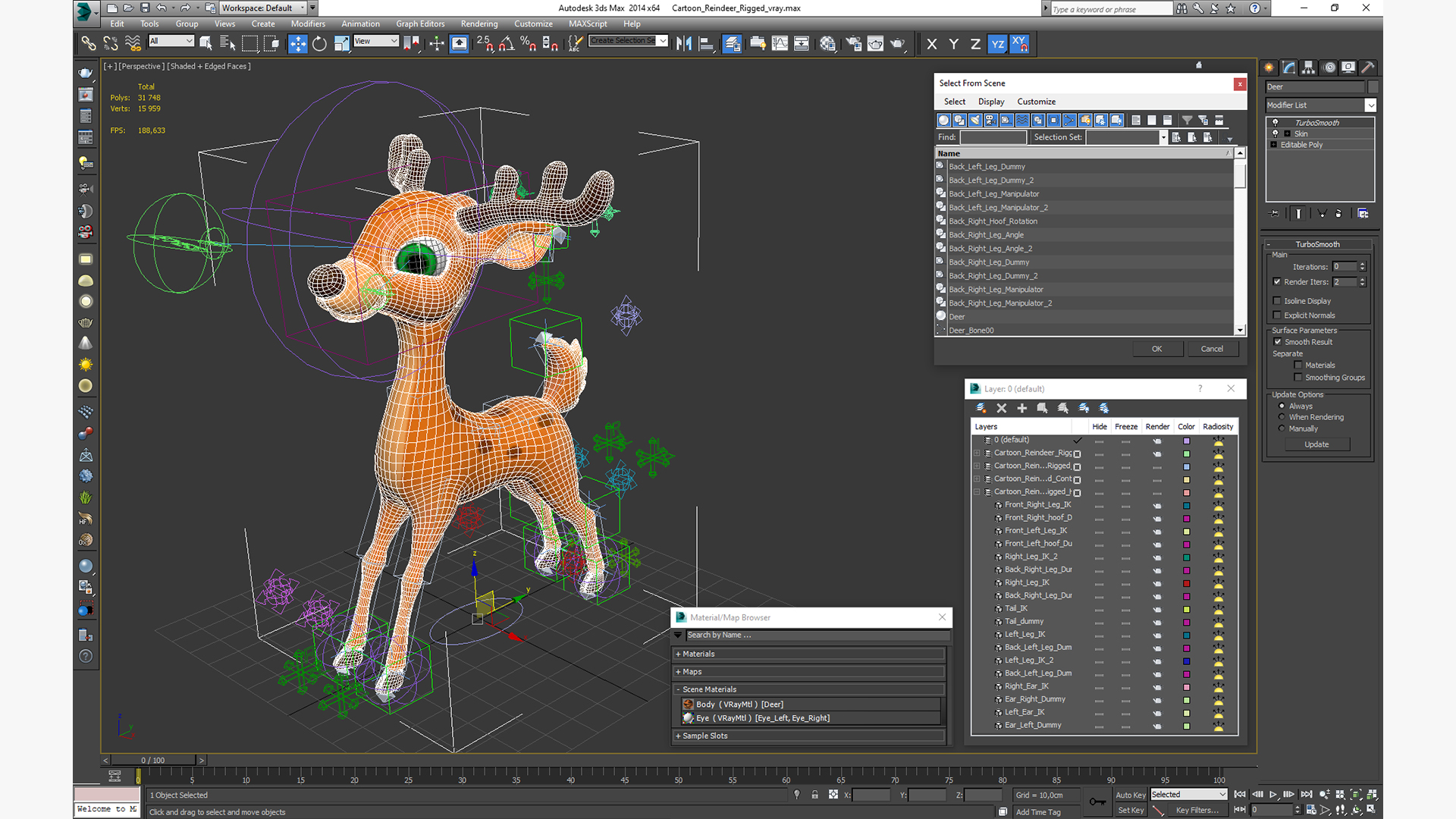Choose the Select and Uniform Scale tool
Viewport: 1456px width, 819px height.
tap(341, 44)
